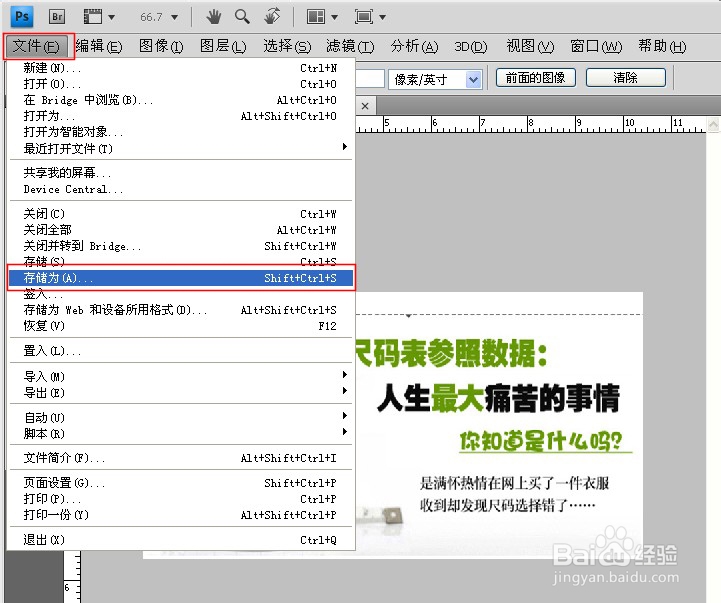
Task: Choose 关闭(C) menu entry
Action: (180, 214)
